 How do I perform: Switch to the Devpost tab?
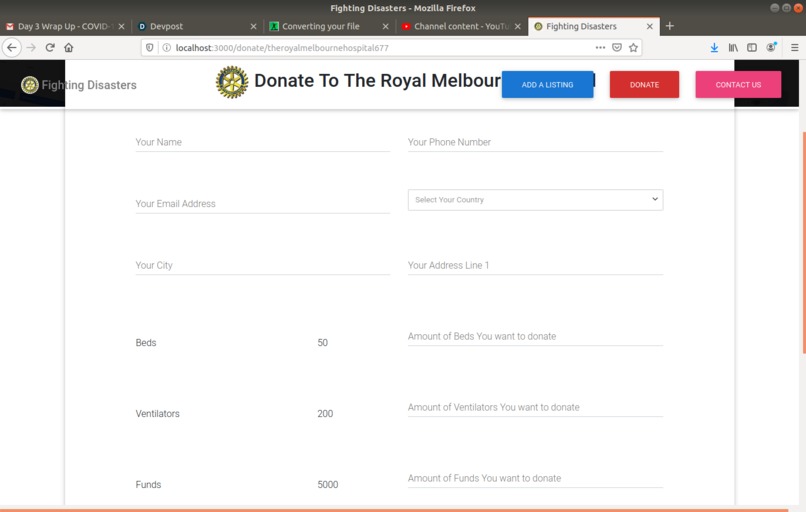pos(198,26)
